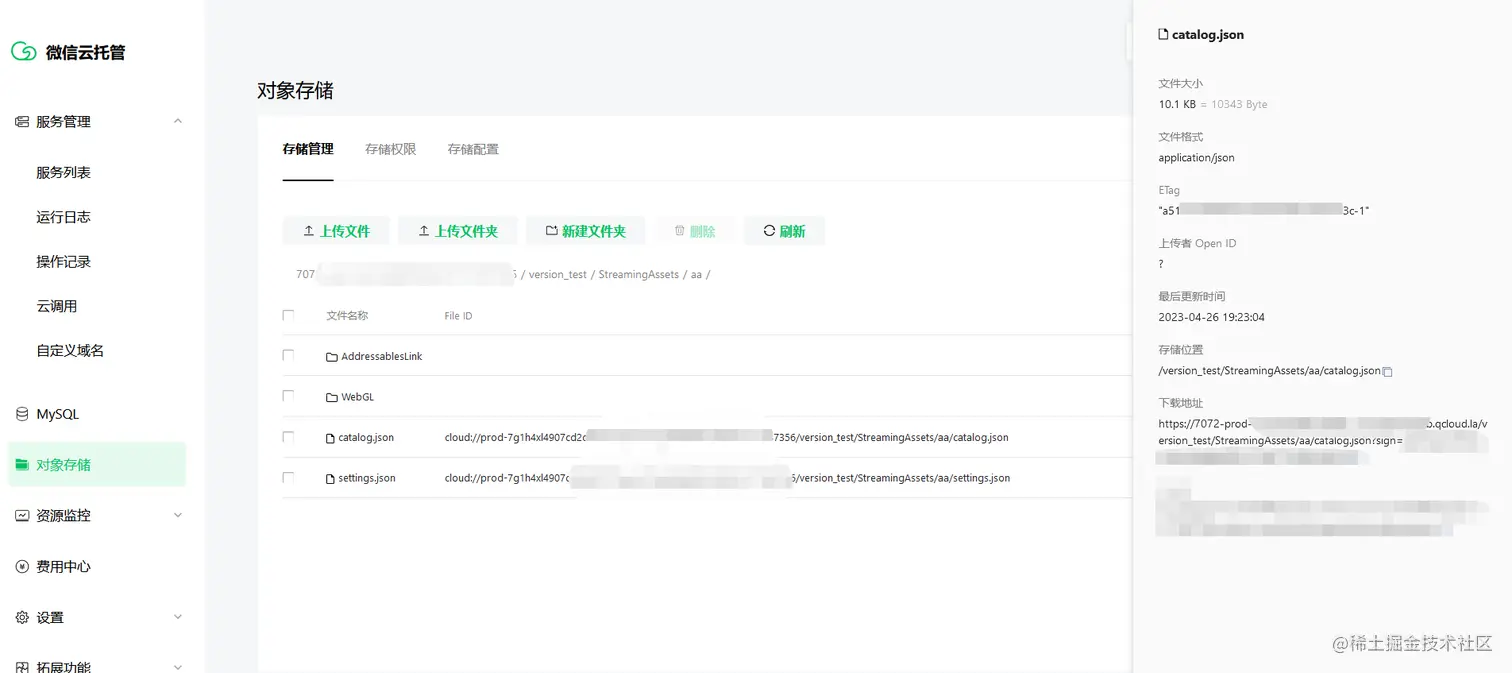Viewport: 1512px width, 673px height.
Task: Open the AddressablesLink folder name
Action: click(382, 357)
